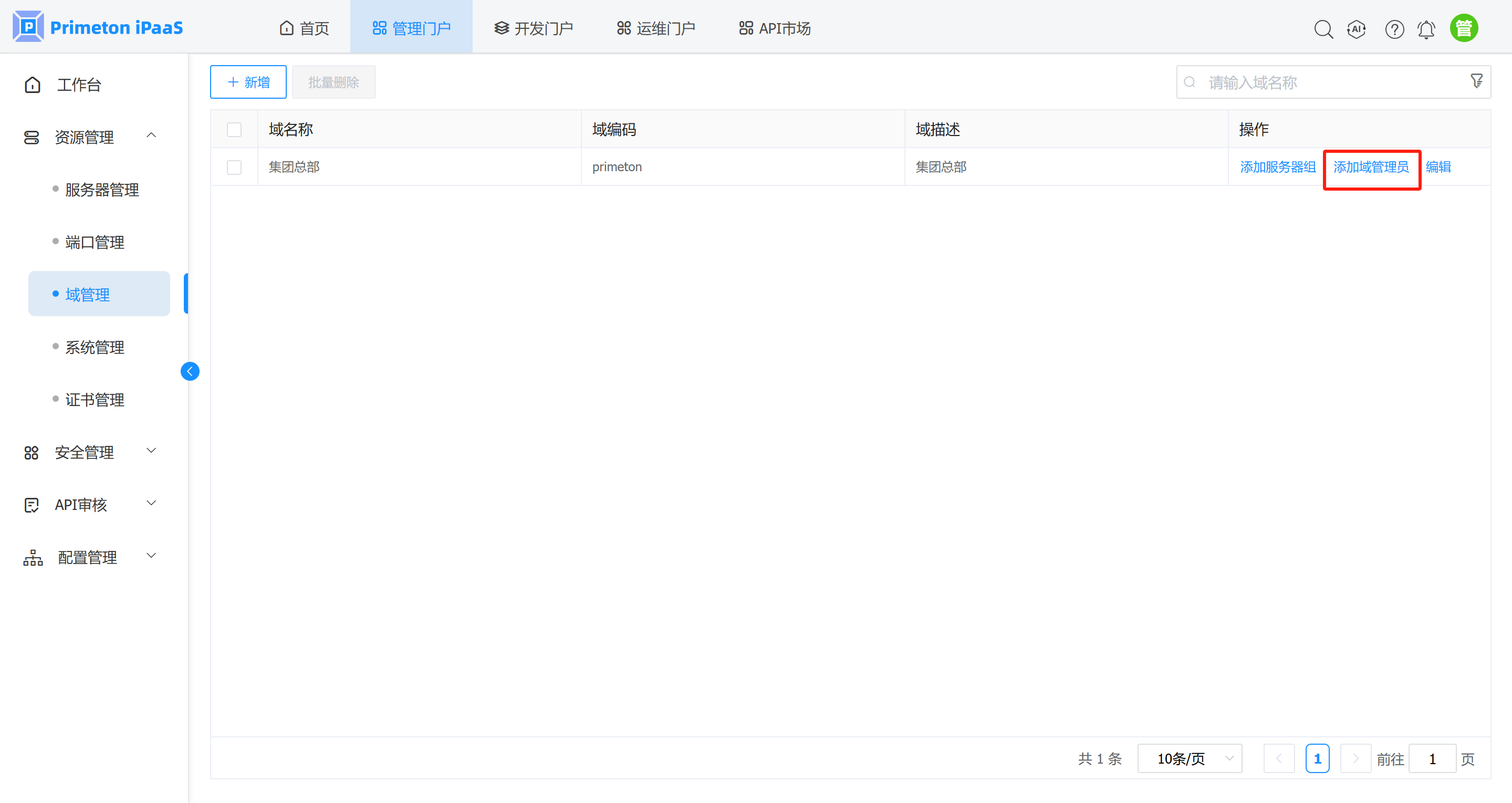This screenshot has height=803, width=1512.
Task: Click 添加域管理员 for 集团总部
Action: [x=1372, y=166]
